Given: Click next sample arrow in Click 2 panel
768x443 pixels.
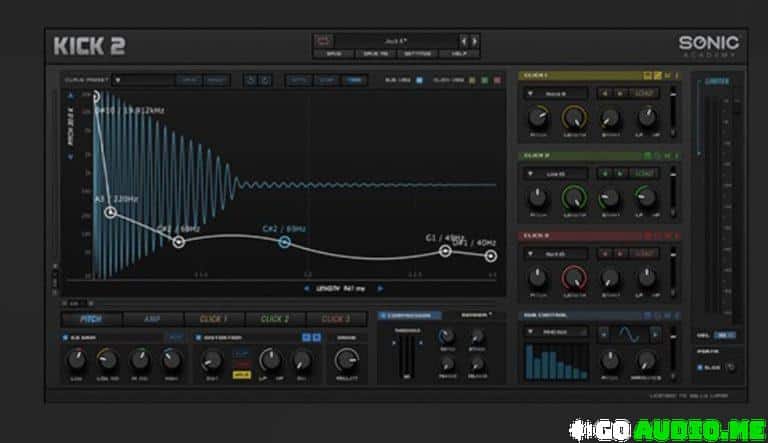Looking at the screenshot, I should [x=620, y=173].
